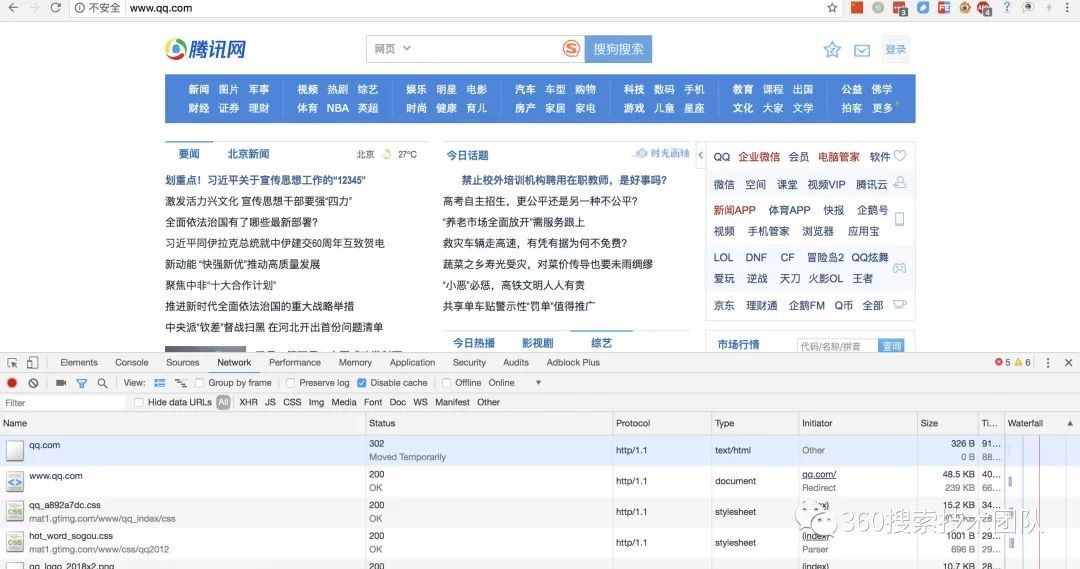This screenshot has height=569, width=1080.
Task: Filter requests by JS type
Action: coord(270,402)
